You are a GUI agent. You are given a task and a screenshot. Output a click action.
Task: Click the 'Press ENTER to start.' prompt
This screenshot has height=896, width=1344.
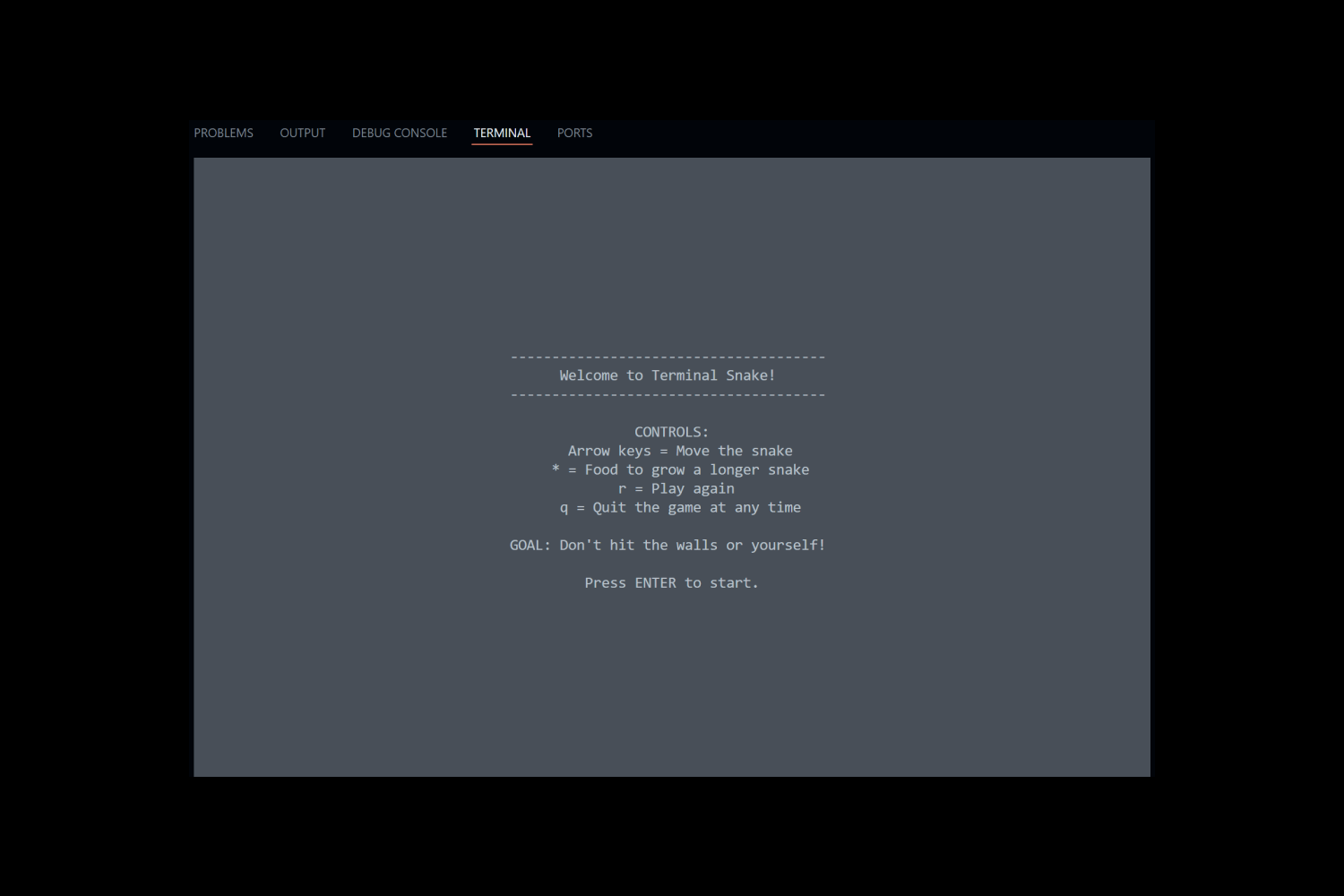point(671,582)
